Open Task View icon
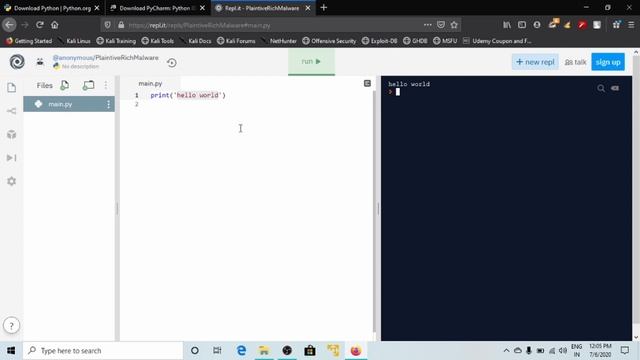Image resolution: width=640 pixels, height=360 pixels. (217, 351)
